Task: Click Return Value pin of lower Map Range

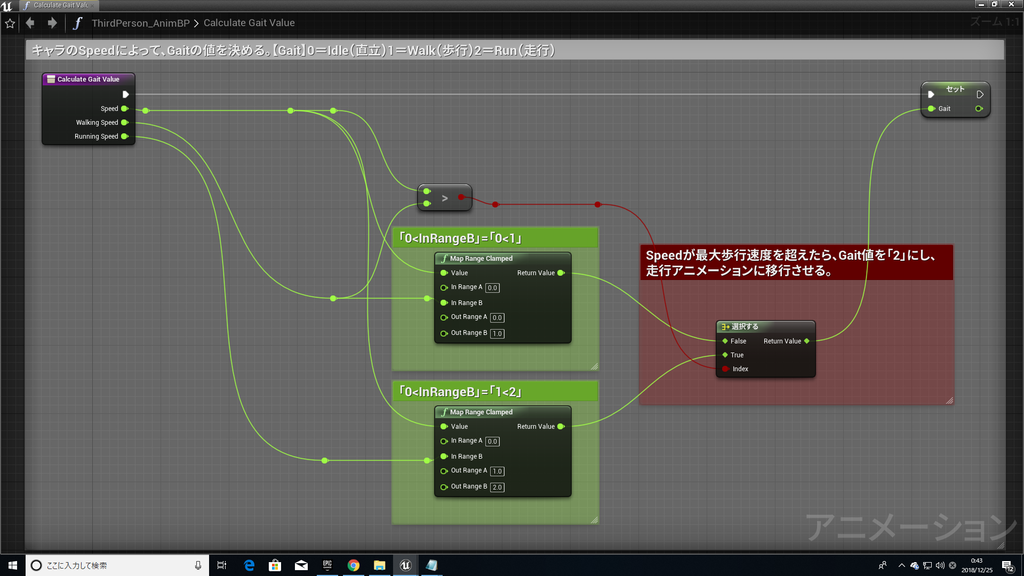Action: (561, 426)
